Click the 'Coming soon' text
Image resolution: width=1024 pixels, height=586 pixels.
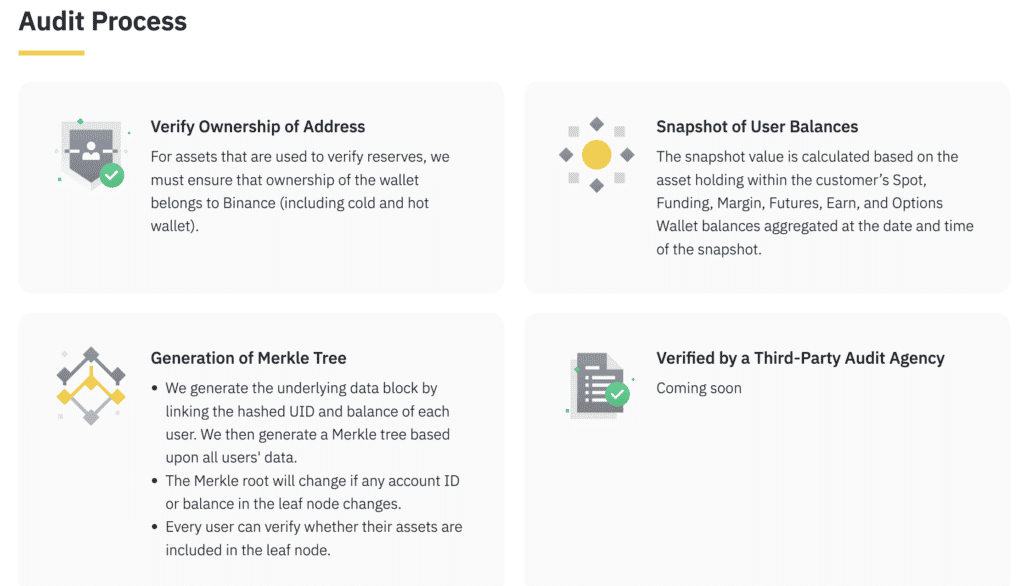coord(699,388)
